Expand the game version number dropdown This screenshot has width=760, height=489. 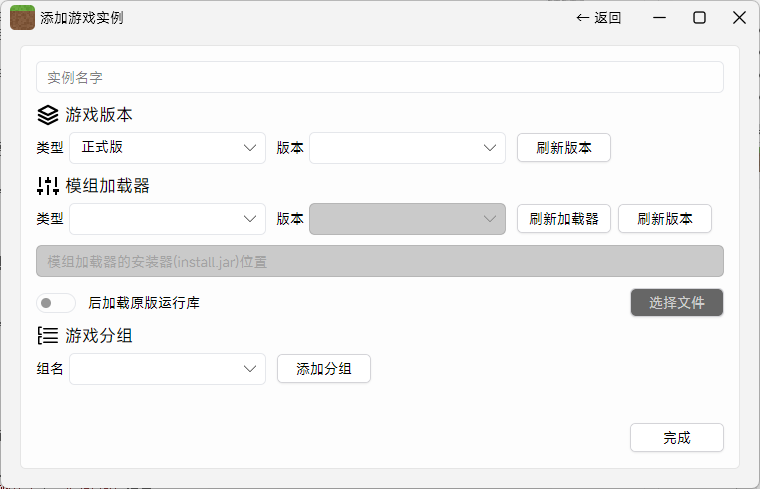click(x=407, y=148)
